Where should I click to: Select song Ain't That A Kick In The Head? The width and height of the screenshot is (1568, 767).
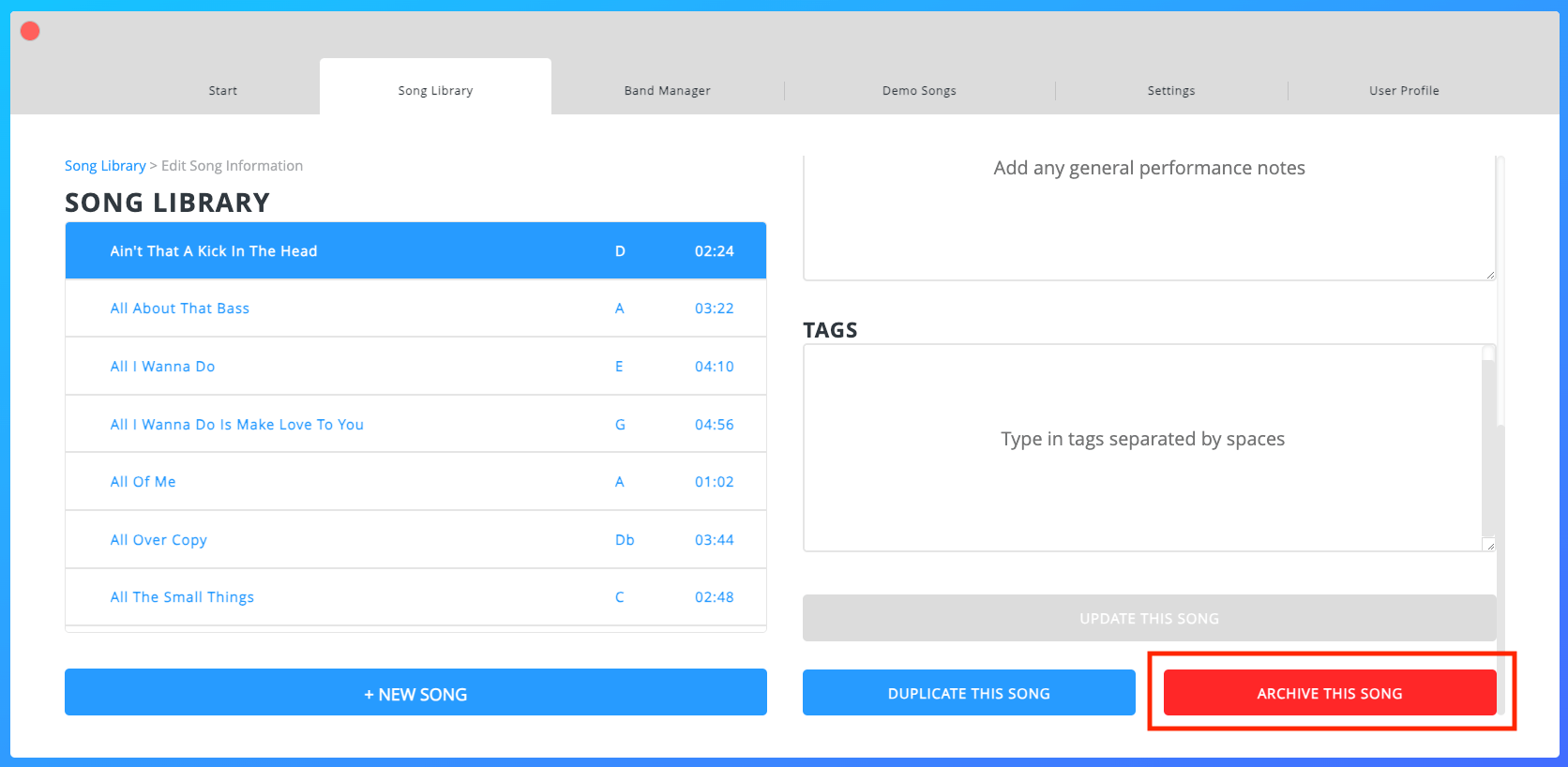[x=214, y=251]
